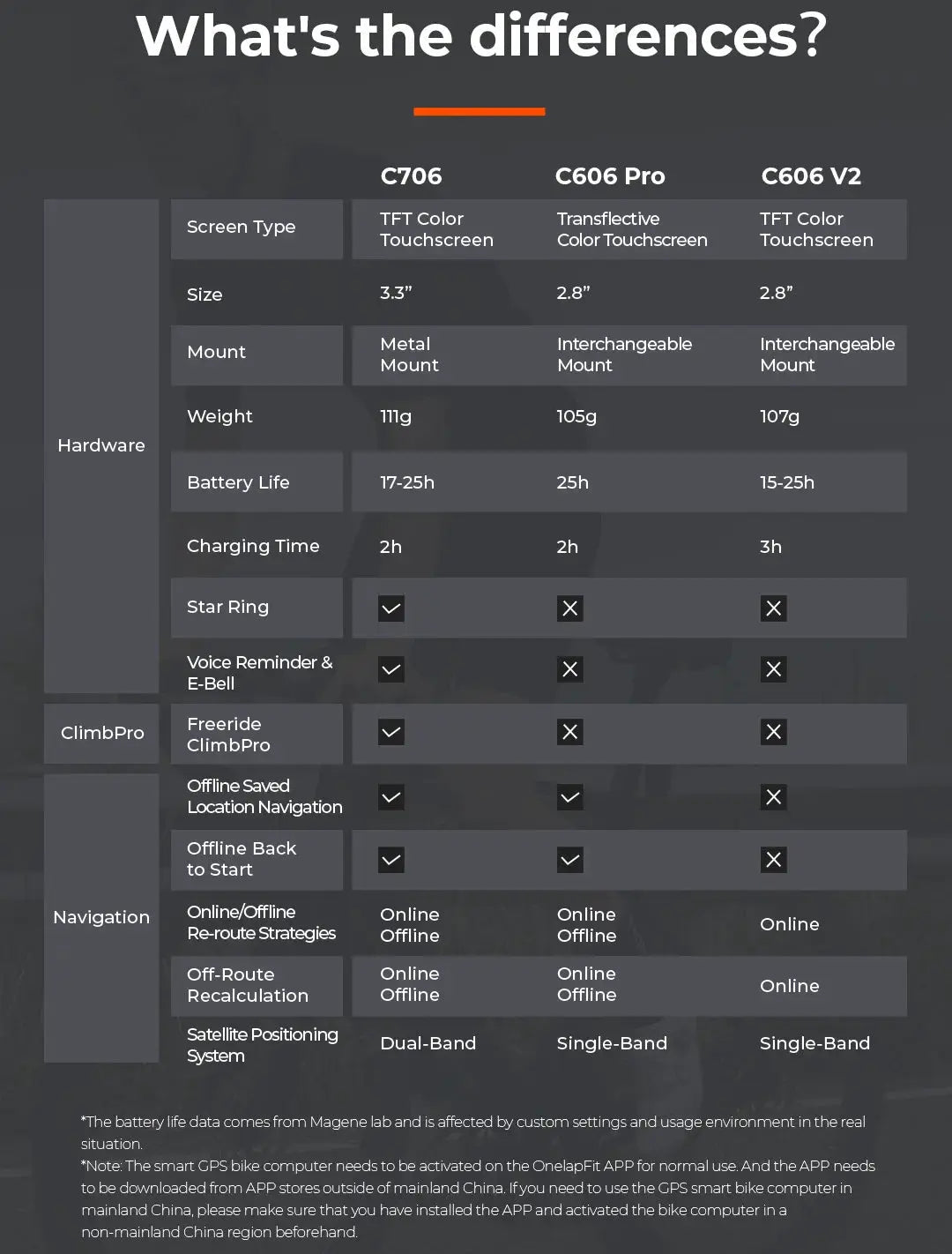Click the C606 Pro Star Ring cross icon
952x1254 pixels.
(570, 608)
